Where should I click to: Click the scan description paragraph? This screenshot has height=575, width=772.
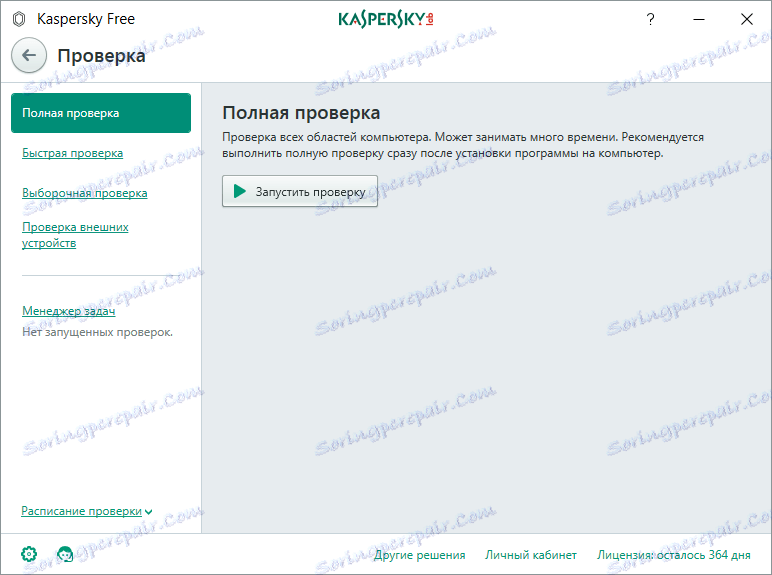[x=463, y=145]
